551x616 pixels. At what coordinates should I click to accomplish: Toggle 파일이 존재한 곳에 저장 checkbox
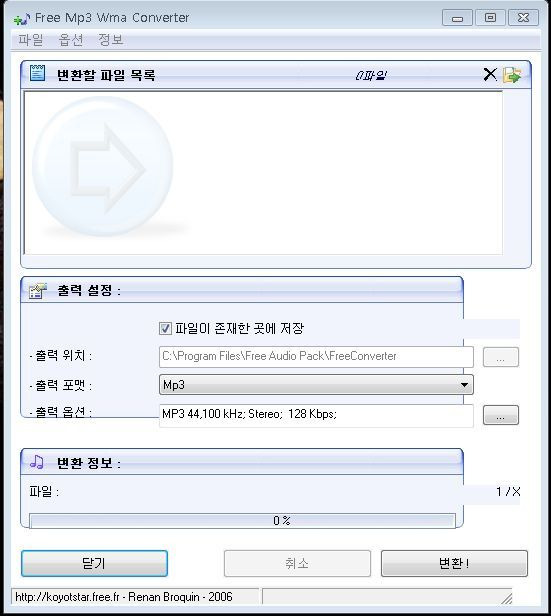[x=165, y=328]
